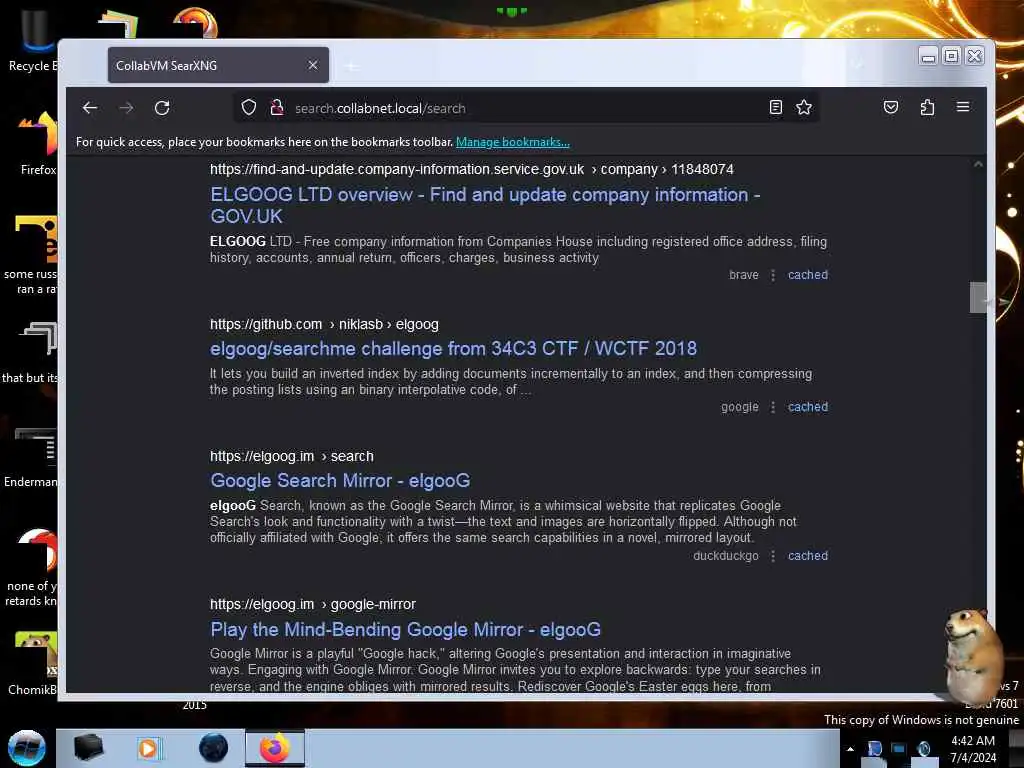Viewport: 1024px width, 768px height.
Task: Open a new tab with plus button
Action: (352, 66)
